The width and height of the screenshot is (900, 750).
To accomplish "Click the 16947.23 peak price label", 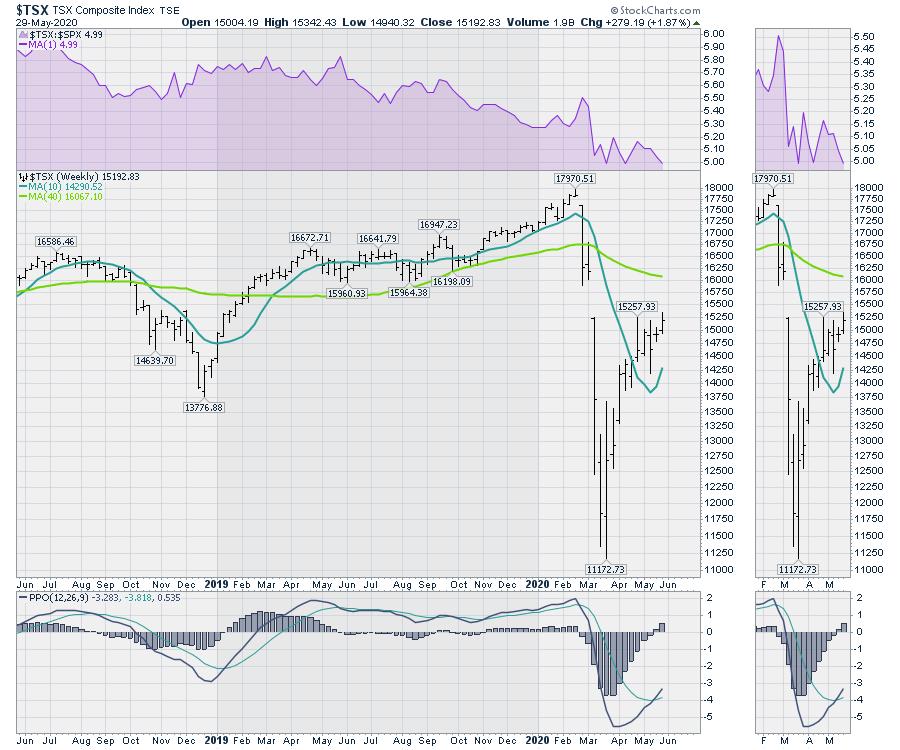I will click(438, 225).
